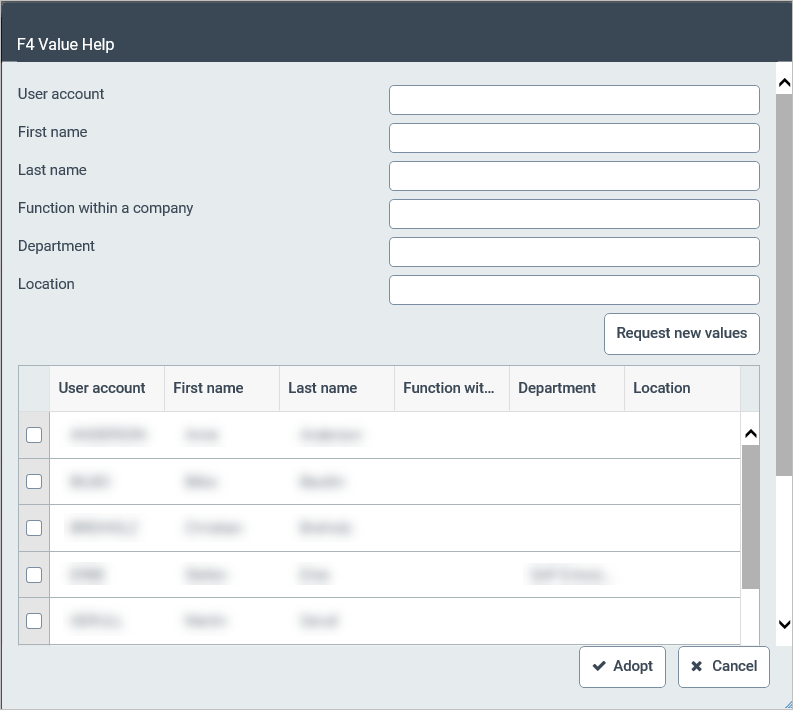The width and height of the screenshot is (793, 710).
Task: Click the results table vertical scrollbar thumb
Action: pos(751,516)
